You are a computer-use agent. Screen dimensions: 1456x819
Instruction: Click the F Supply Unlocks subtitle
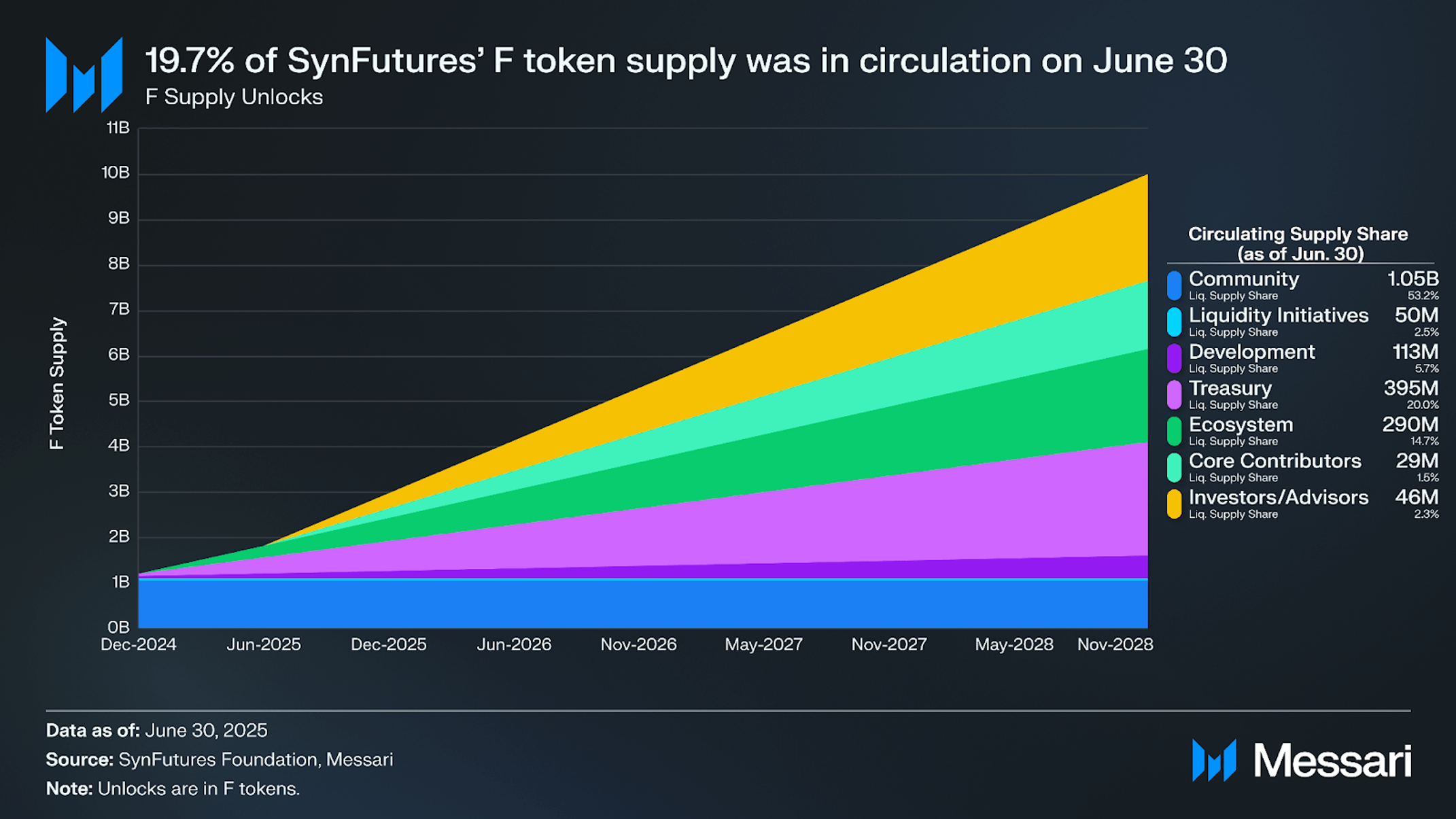[234, 97]
